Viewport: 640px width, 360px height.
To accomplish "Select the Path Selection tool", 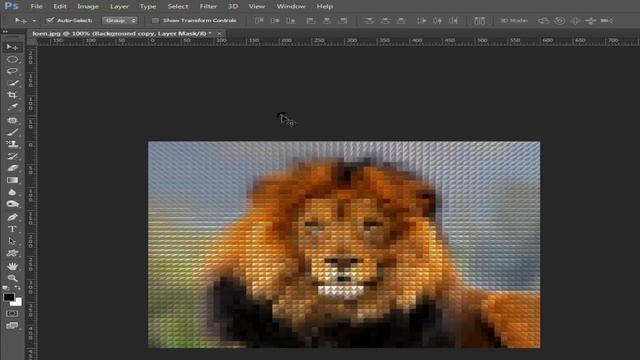I will 12,241.
